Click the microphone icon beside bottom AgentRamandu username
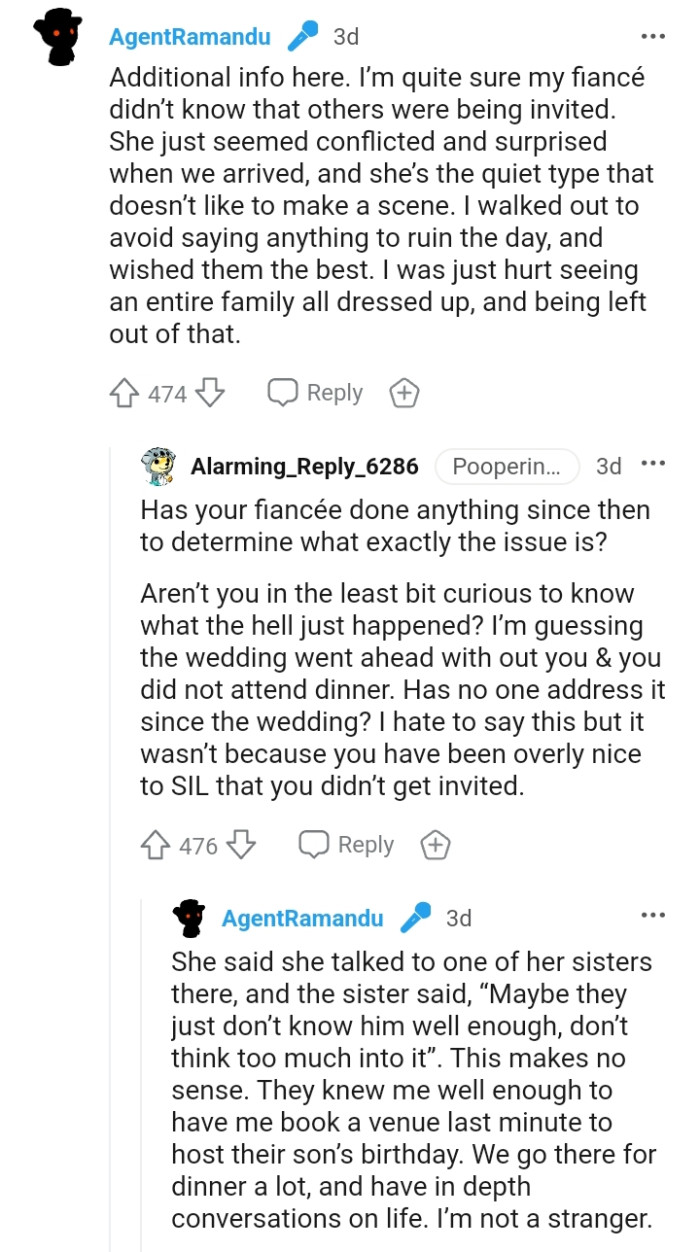 417,917
